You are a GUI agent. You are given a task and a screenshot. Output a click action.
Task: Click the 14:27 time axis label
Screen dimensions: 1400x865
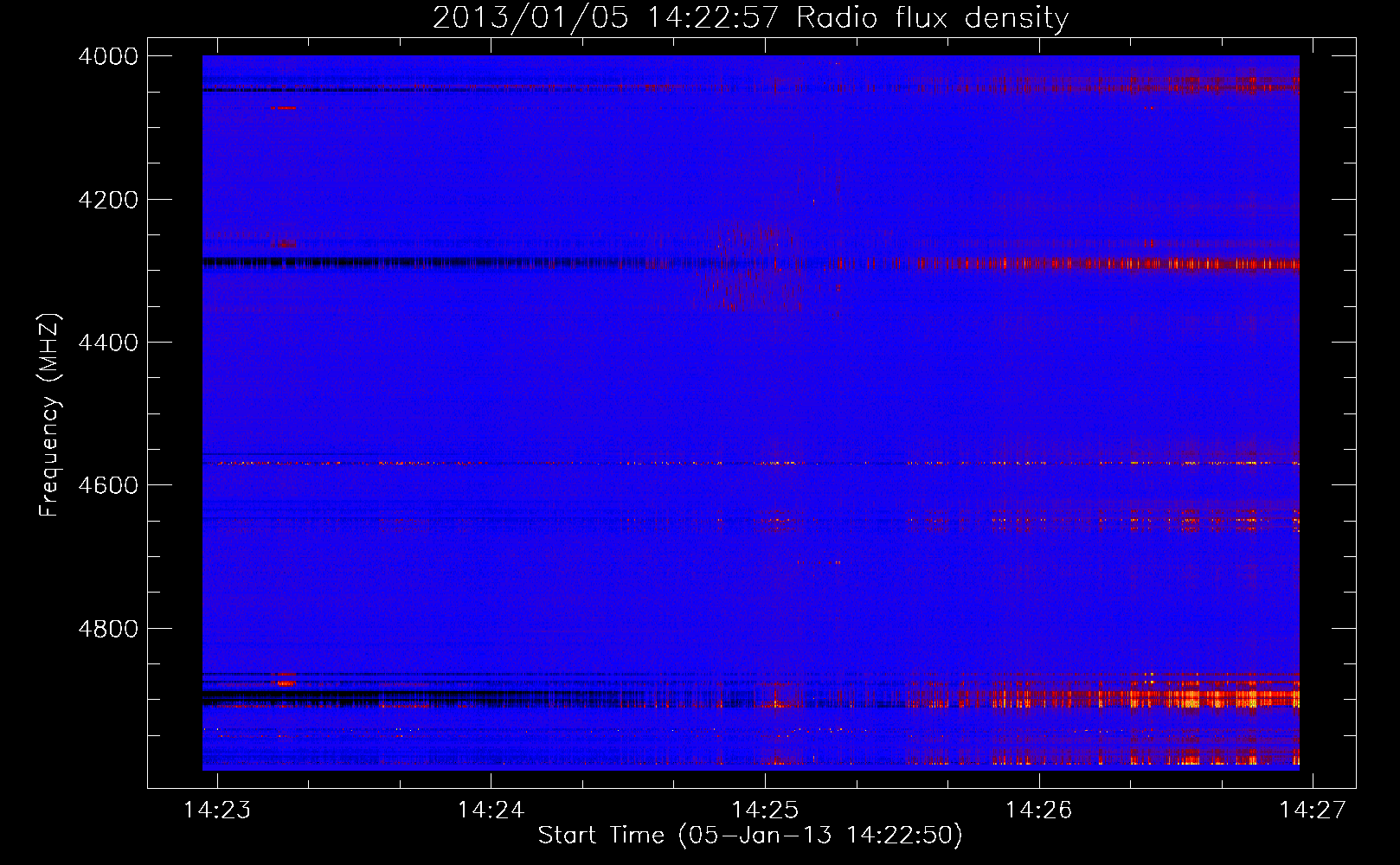click(1313, 810)
